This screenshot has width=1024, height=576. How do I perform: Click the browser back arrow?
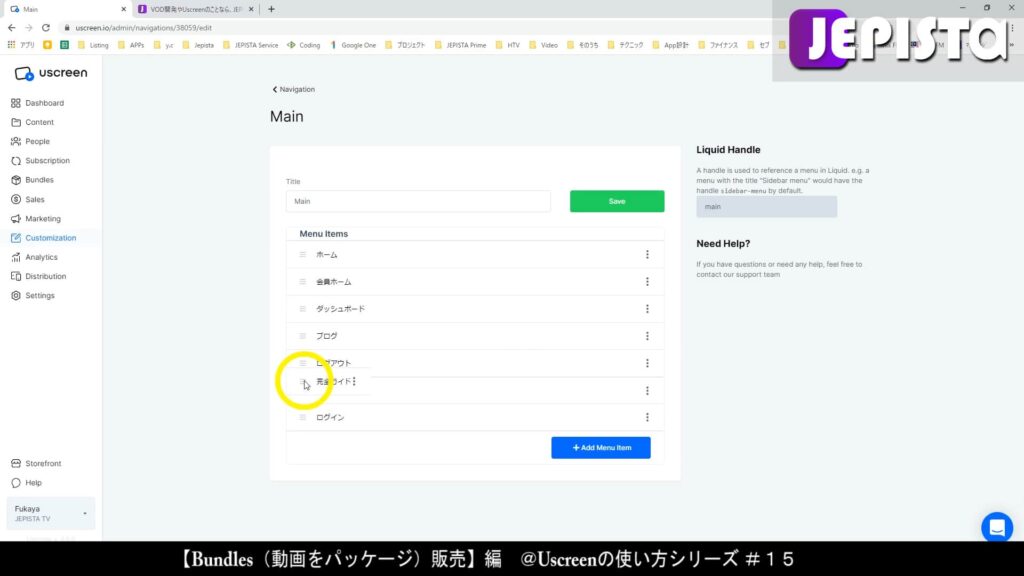[12, 28]
